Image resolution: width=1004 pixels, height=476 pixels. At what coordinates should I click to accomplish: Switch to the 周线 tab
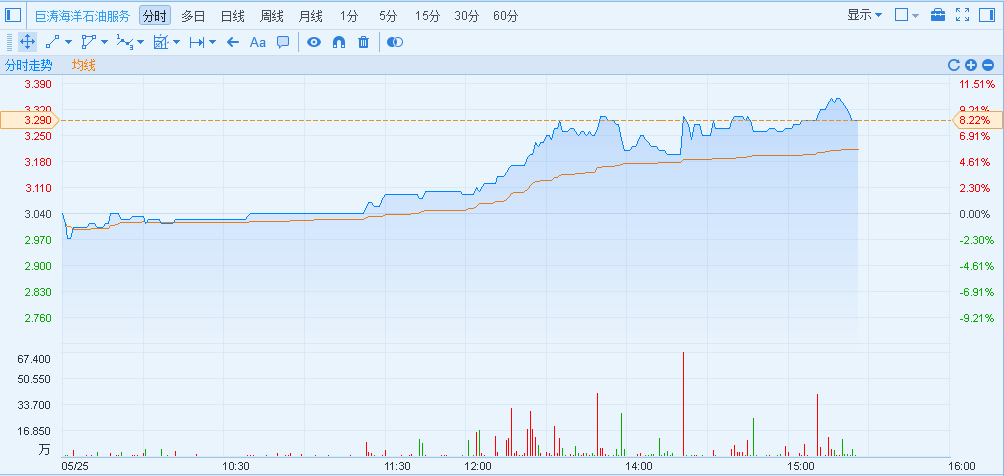(x=271, y=16)
